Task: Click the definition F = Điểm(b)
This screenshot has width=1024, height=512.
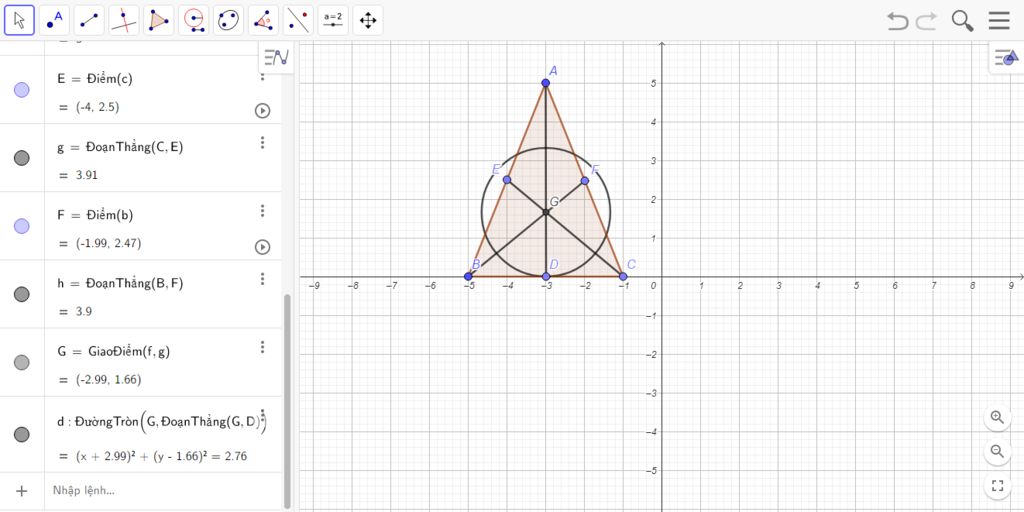Action: pos(95,216)
